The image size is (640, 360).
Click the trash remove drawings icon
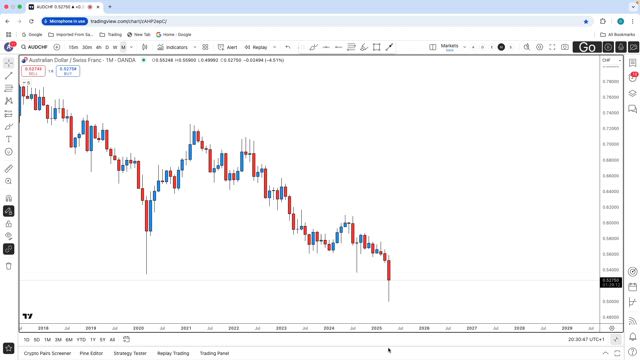tap(9, 266)
